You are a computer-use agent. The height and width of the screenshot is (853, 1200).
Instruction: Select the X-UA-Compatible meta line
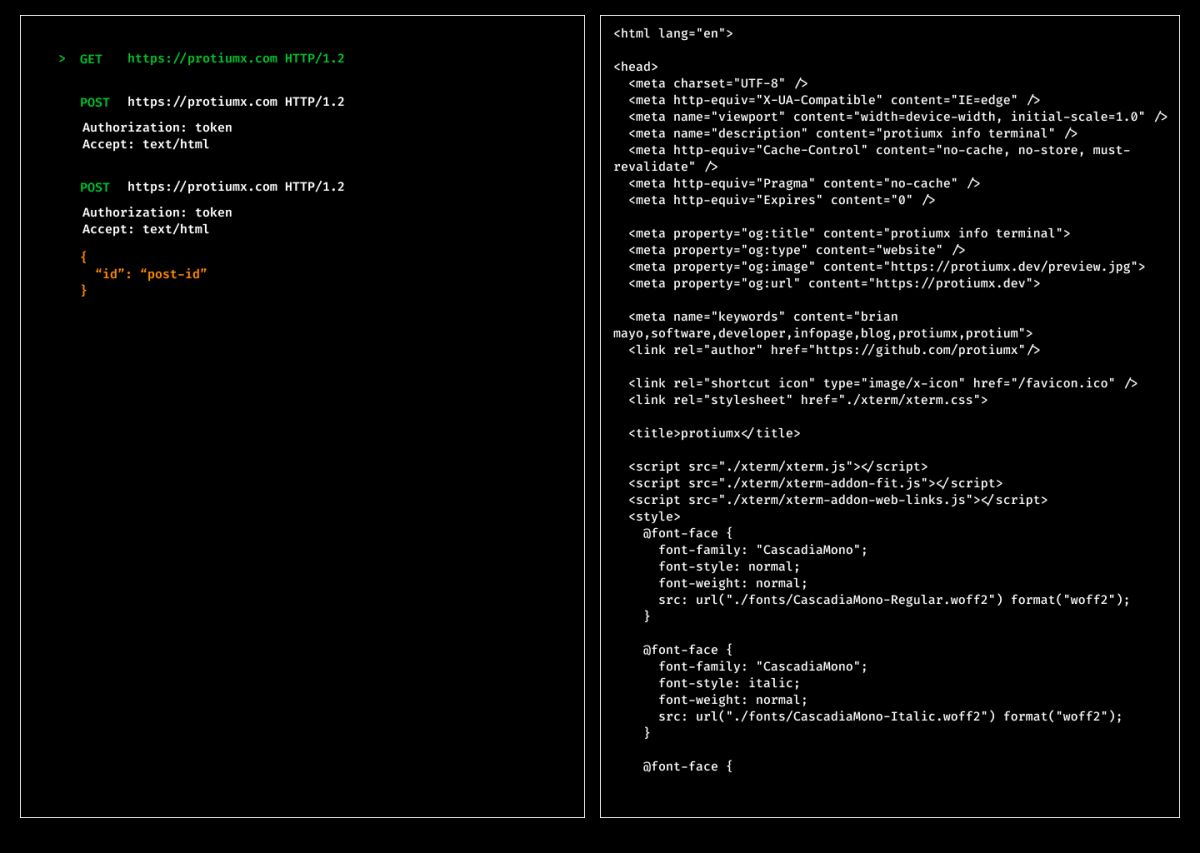click(834, 100)
